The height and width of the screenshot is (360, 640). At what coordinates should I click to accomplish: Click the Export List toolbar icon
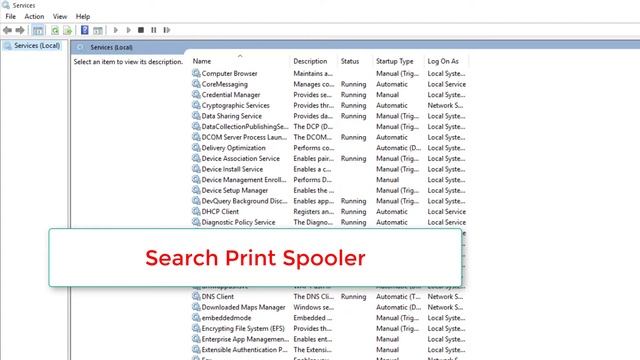click(x=67, y=30)
